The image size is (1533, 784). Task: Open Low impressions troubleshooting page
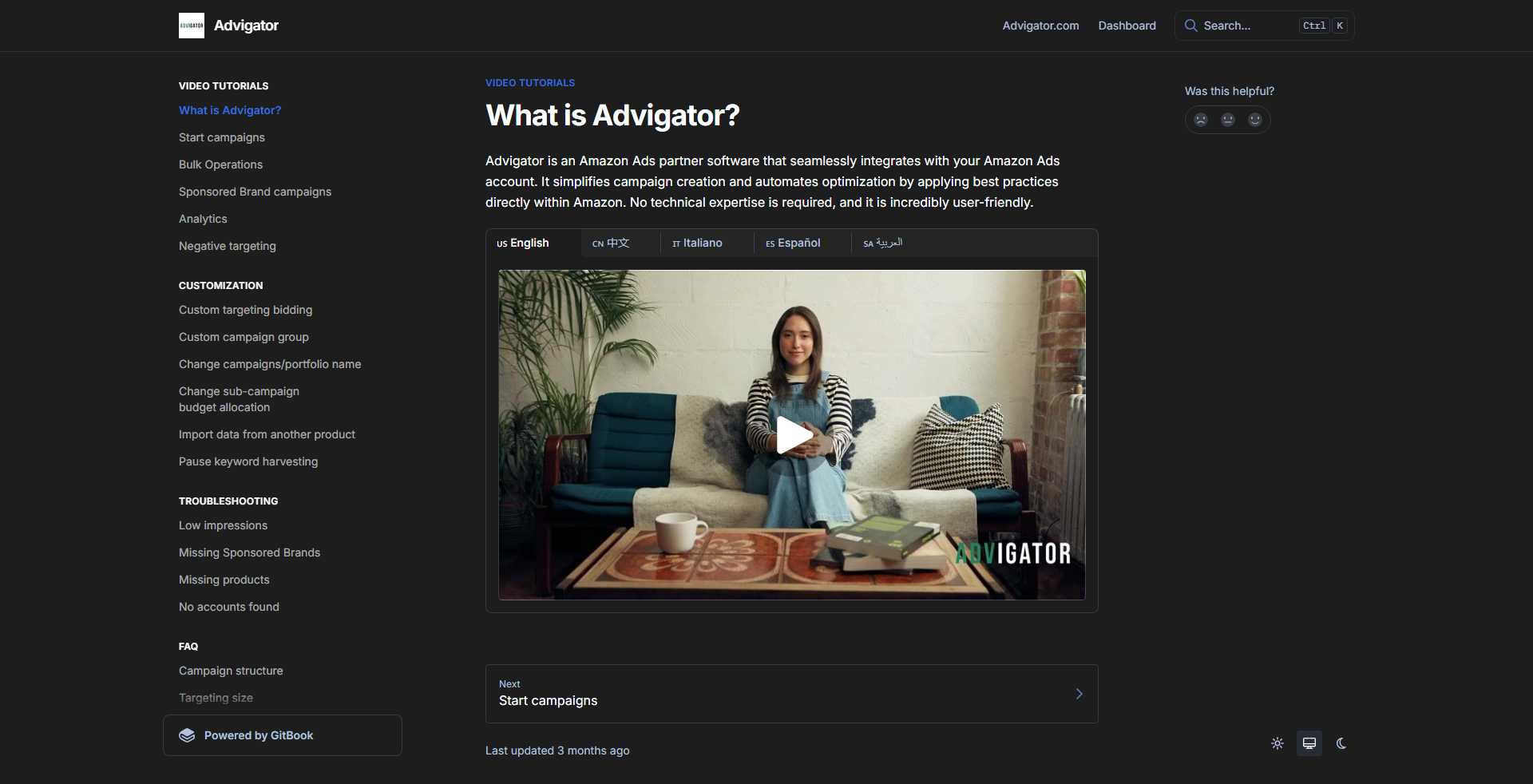tap(223, 525)
